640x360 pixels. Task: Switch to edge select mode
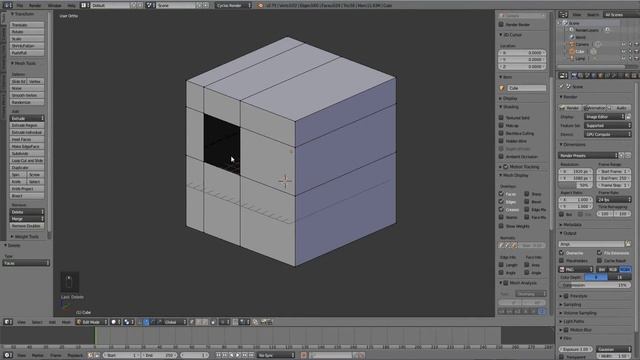point(198,322)
